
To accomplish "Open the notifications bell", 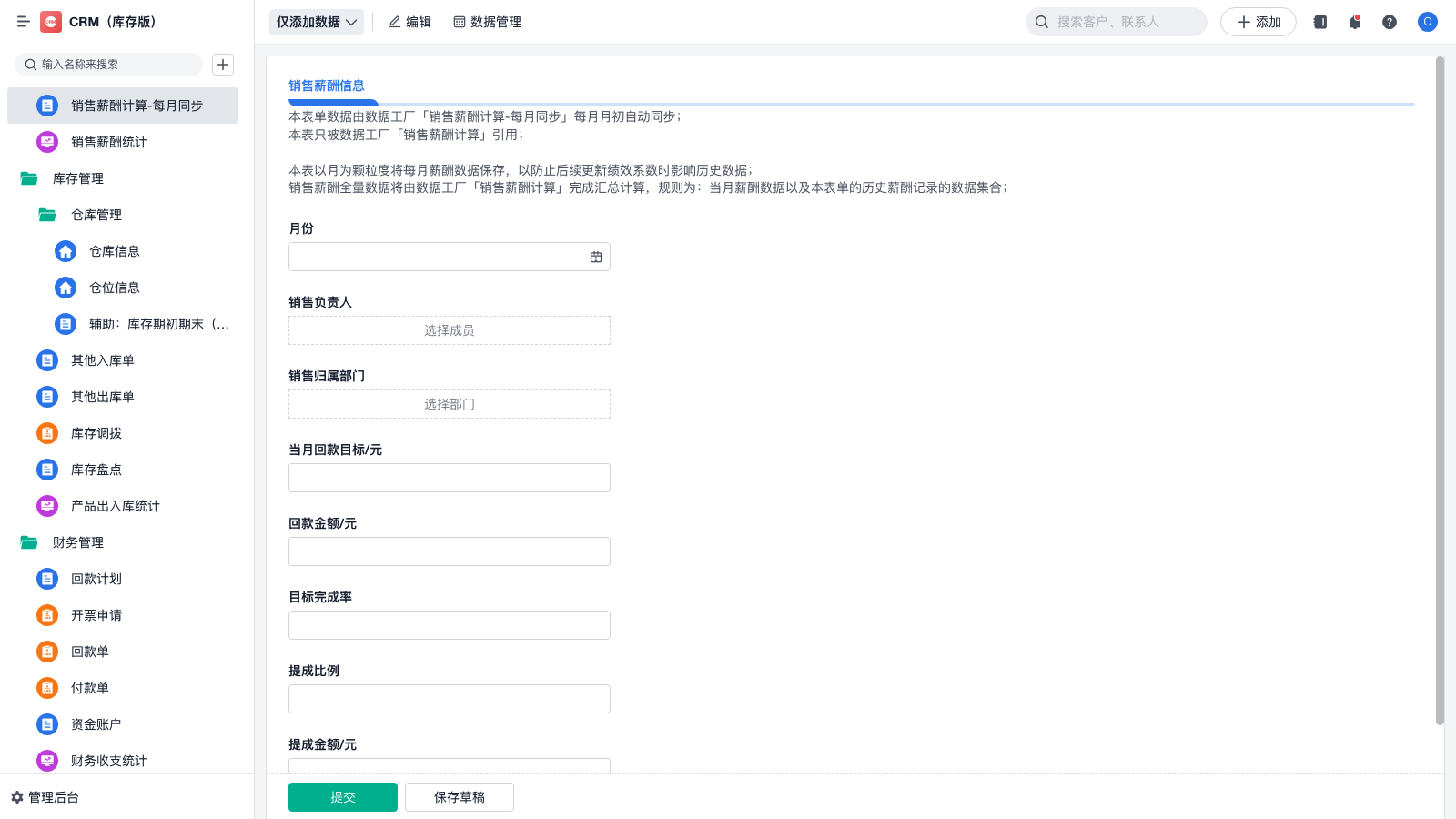I will (x=1355, y=22).
